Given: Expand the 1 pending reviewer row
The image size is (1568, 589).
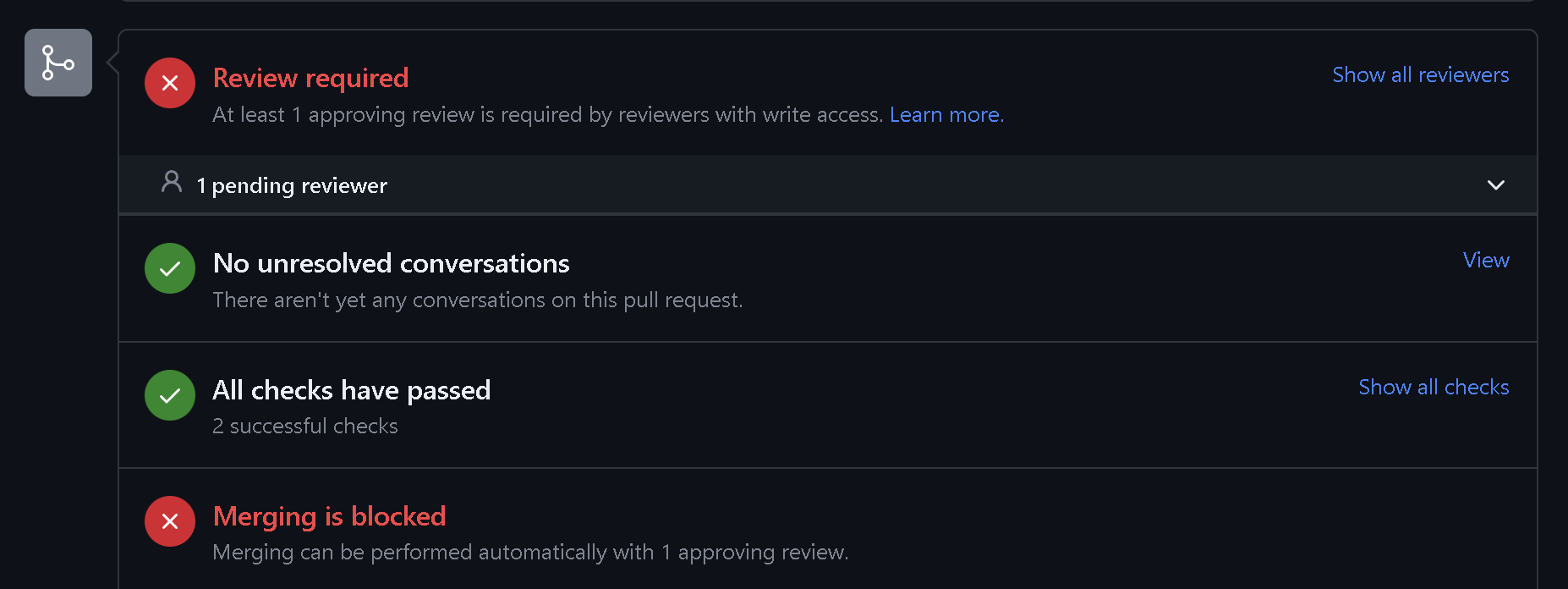Looking at the screenshot, I should 828,184.
